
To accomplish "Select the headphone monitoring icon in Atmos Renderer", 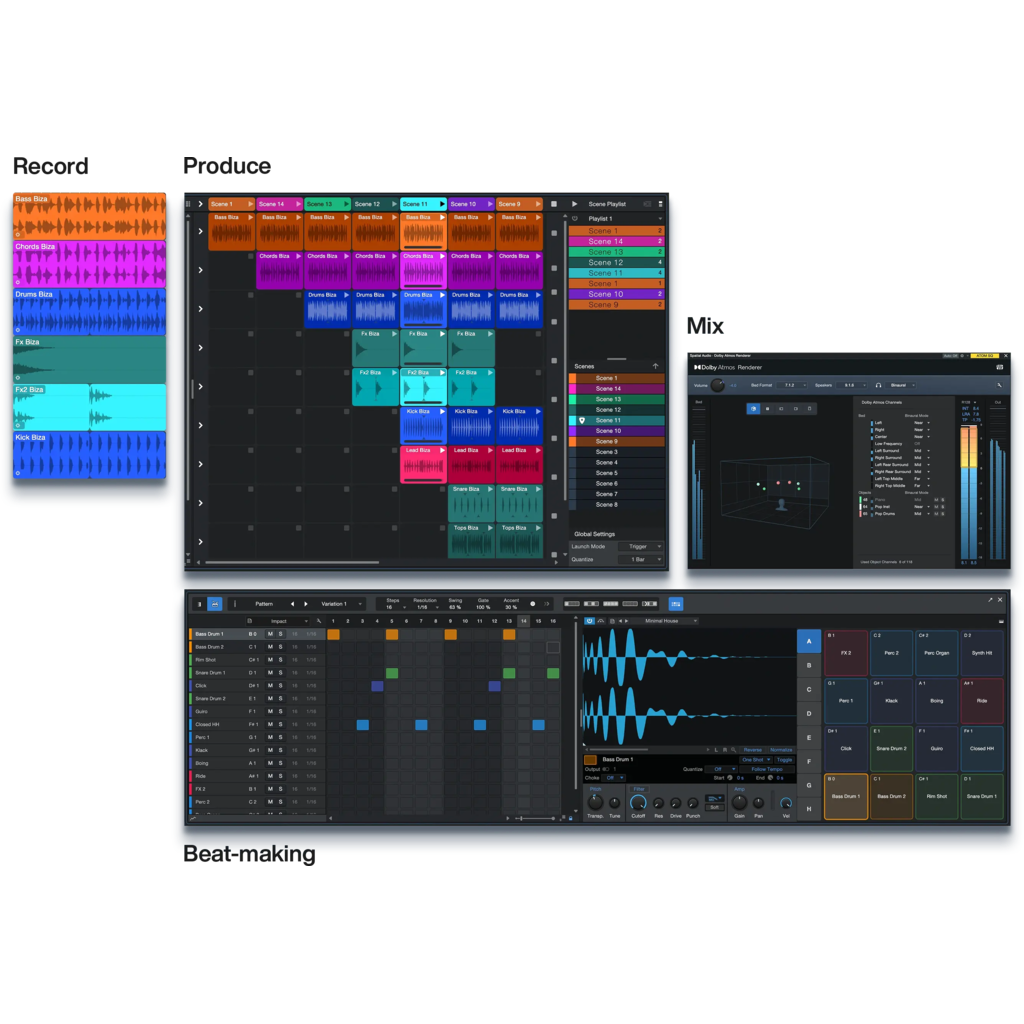I will coord(877,385).
